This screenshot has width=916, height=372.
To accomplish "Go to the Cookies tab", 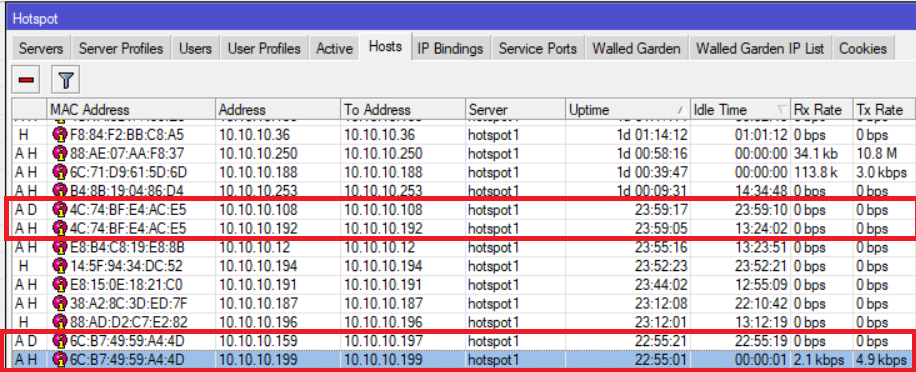I will (x=863, y=48).
